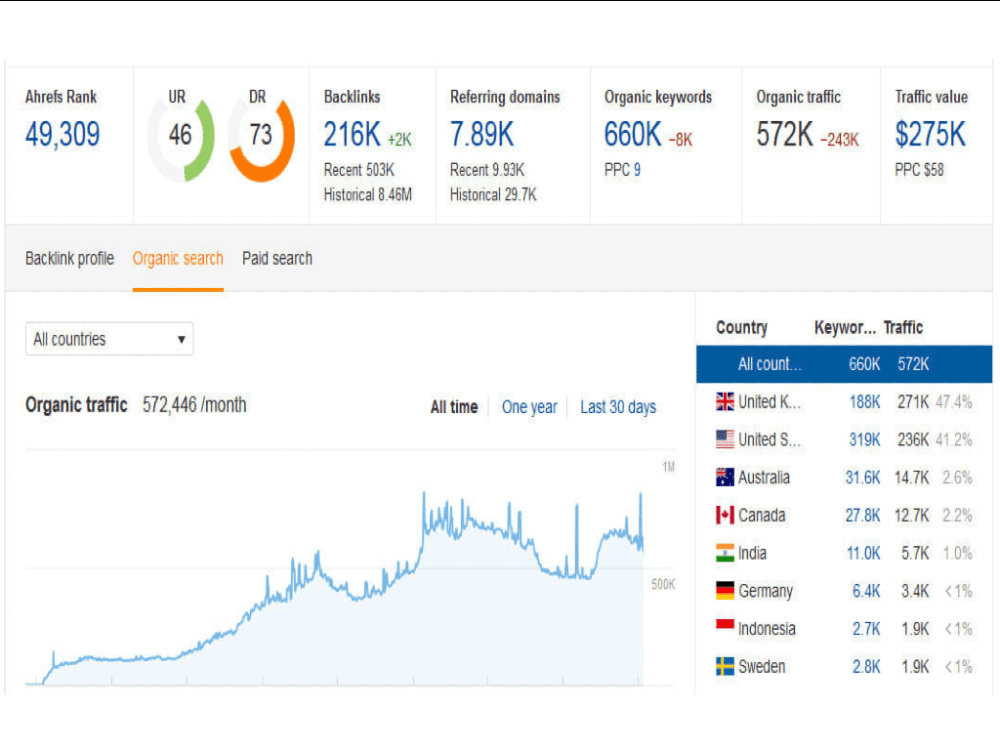Select the Indonesia country name
Image resolution: width=1000 pixels, height=750 pixels.
767,629
